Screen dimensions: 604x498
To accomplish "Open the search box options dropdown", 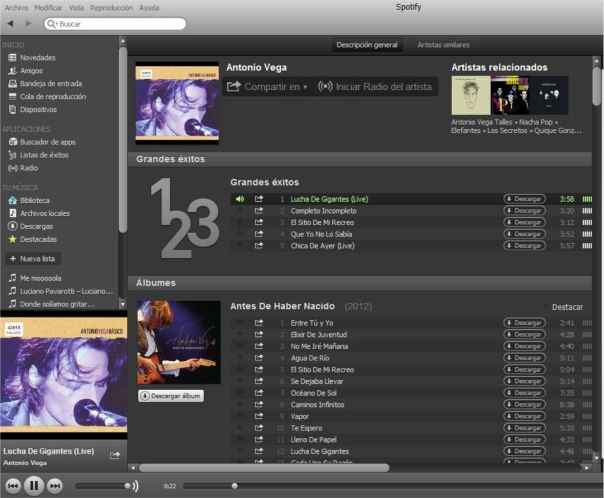I will click(x=52, y=23).
